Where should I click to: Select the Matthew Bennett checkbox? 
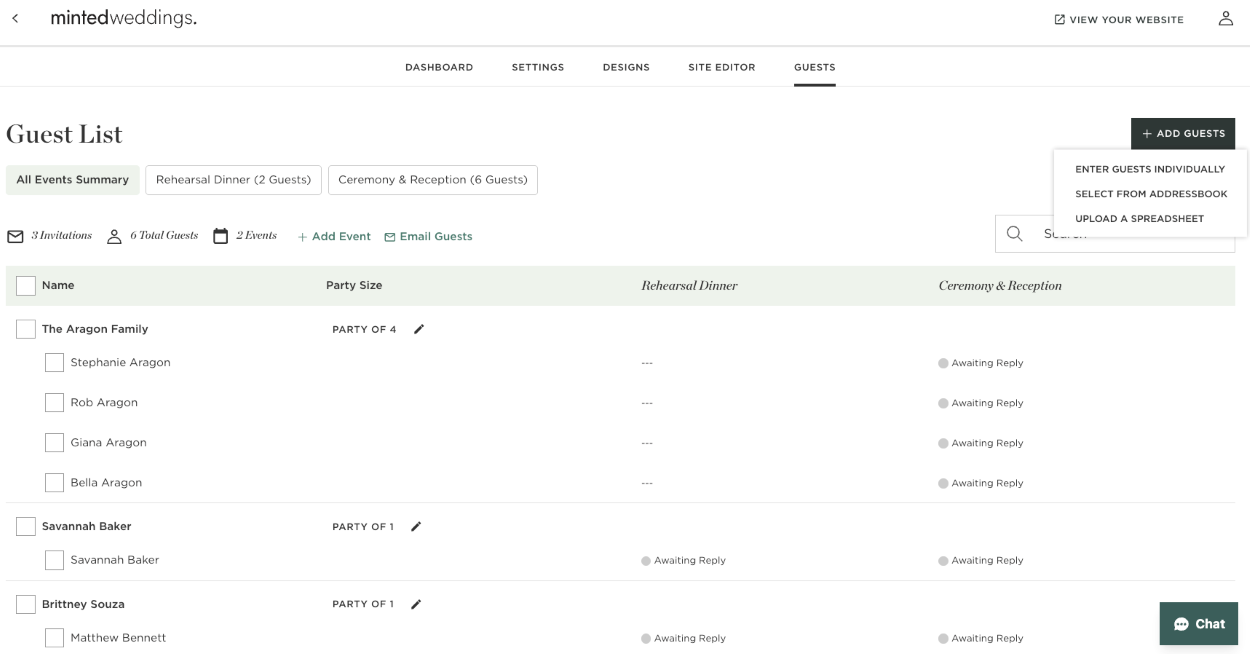(54, 638)
